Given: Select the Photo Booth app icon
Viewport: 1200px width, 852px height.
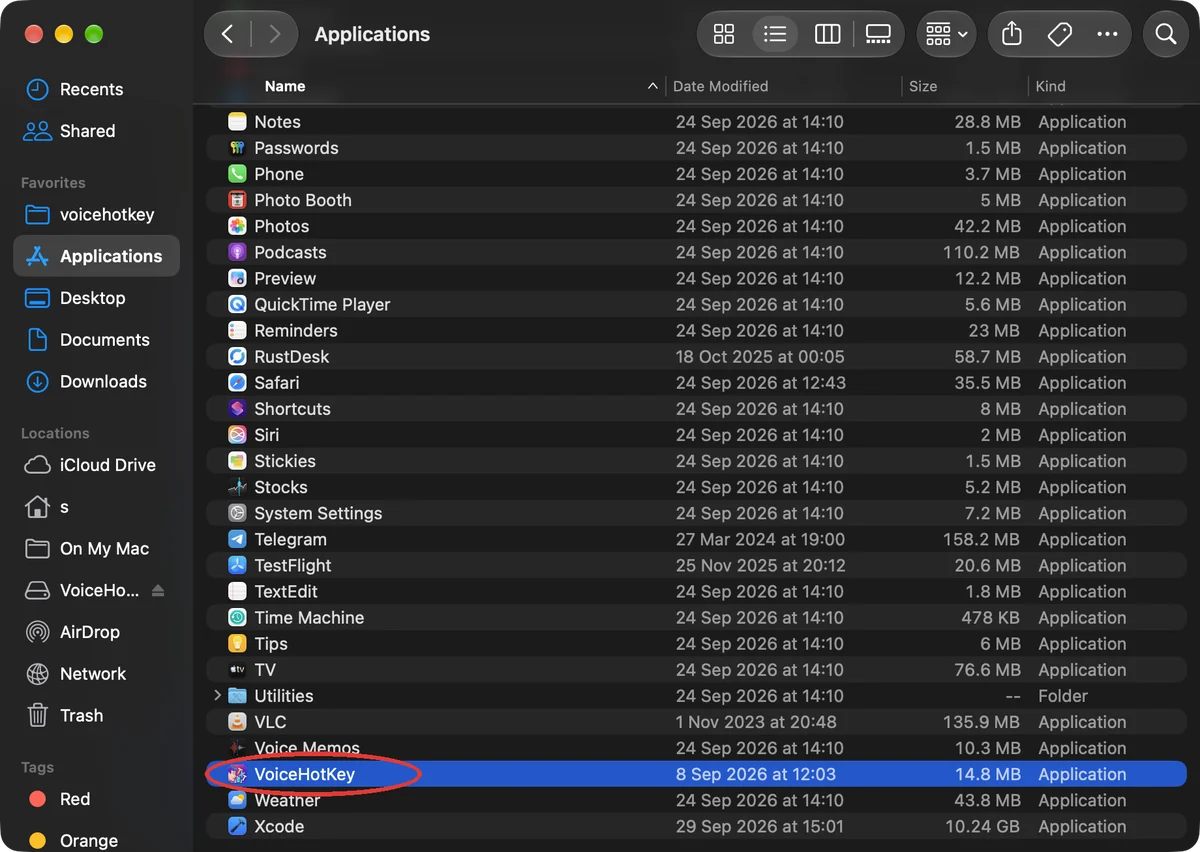Looking at the screenshot, I should pos(237,200).
